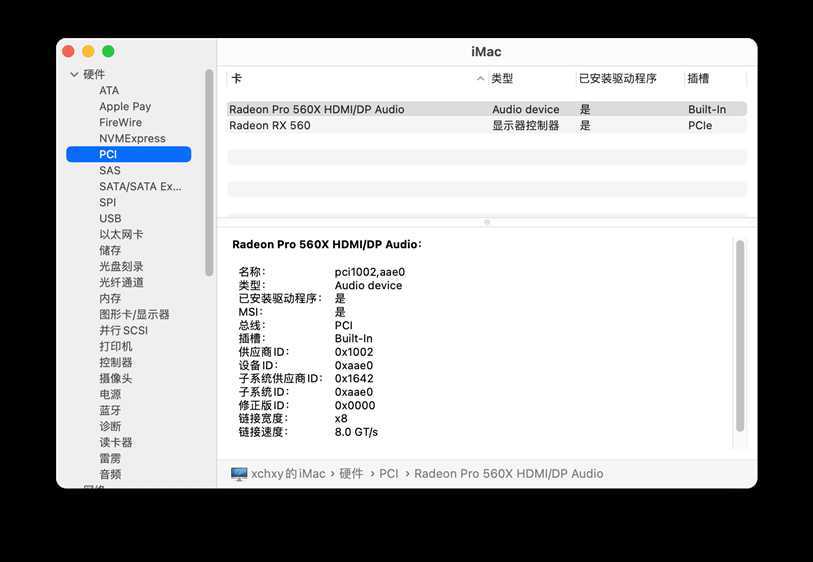813x562 pixels.
Task: Collapse the 硬件 section chevron
Action: click(74, 75)
